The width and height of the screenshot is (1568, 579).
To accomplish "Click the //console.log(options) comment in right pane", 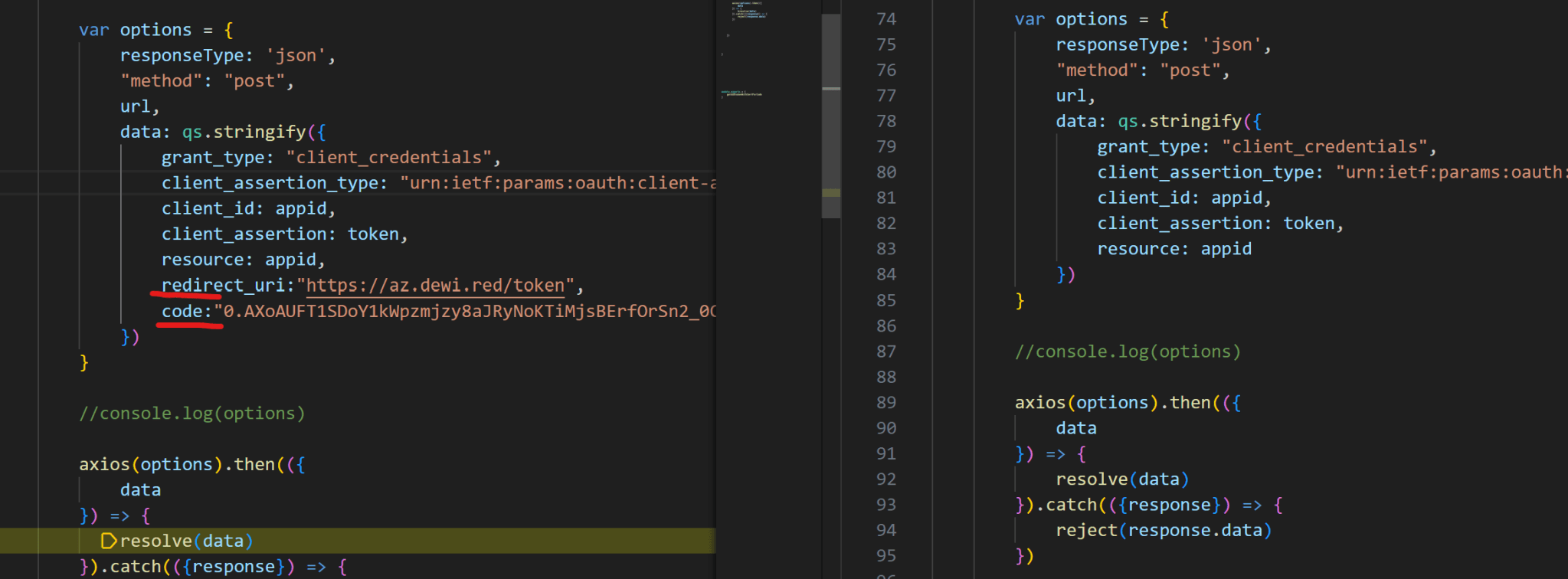I will (1127, 352).
